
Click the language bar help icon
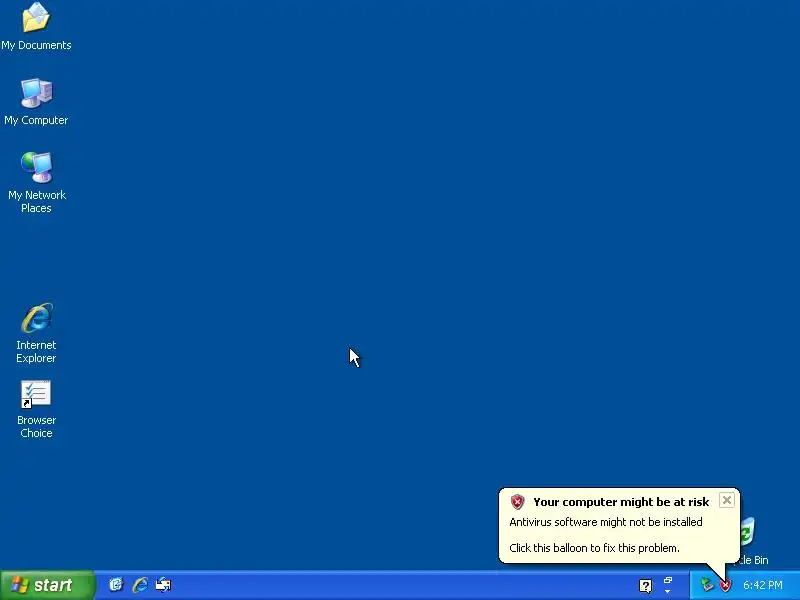[645, 586]
